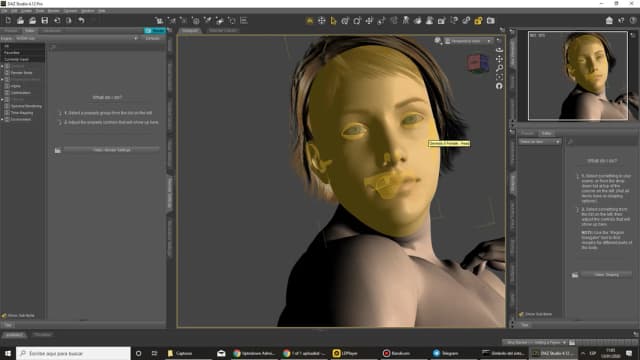The width and height of the screenshot is (640, 360).
Task: Click the draw style sphere icon
Action: (x=438, y=41)
